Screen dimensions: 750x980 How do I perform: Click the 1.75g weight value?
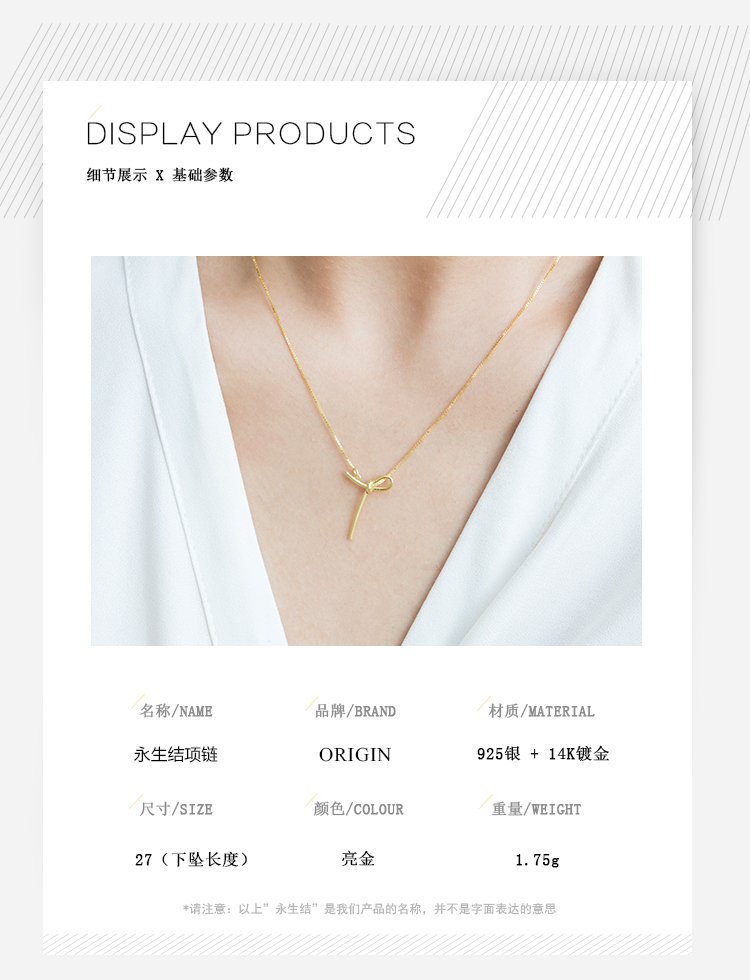pyautogui.click(x=537, y=861)
